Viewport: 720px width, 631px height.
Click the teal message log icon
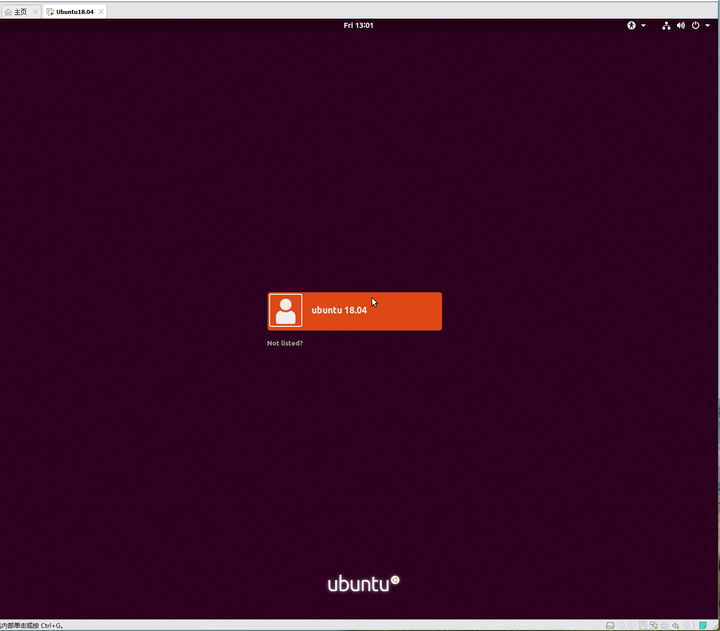[703, 625]
